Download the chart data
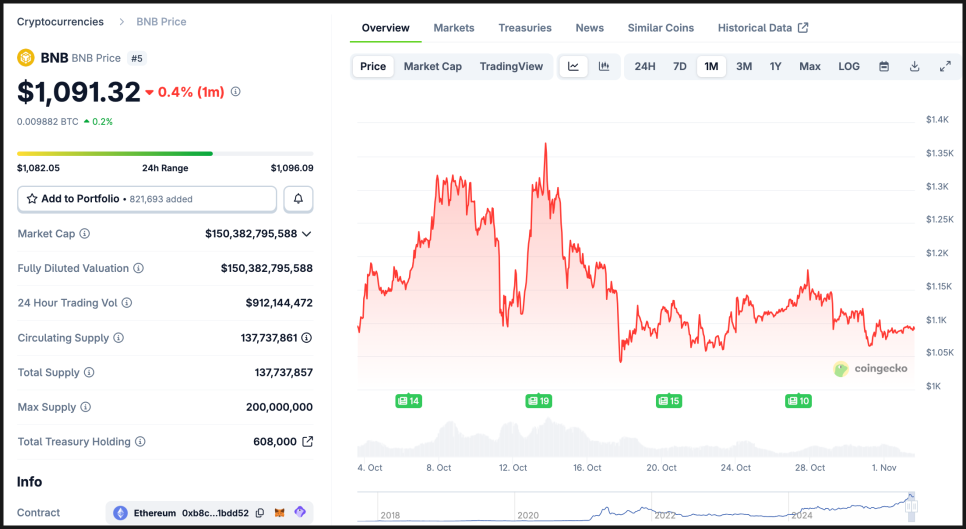This screenshot has width=966, height=529. tap(914, 67)
